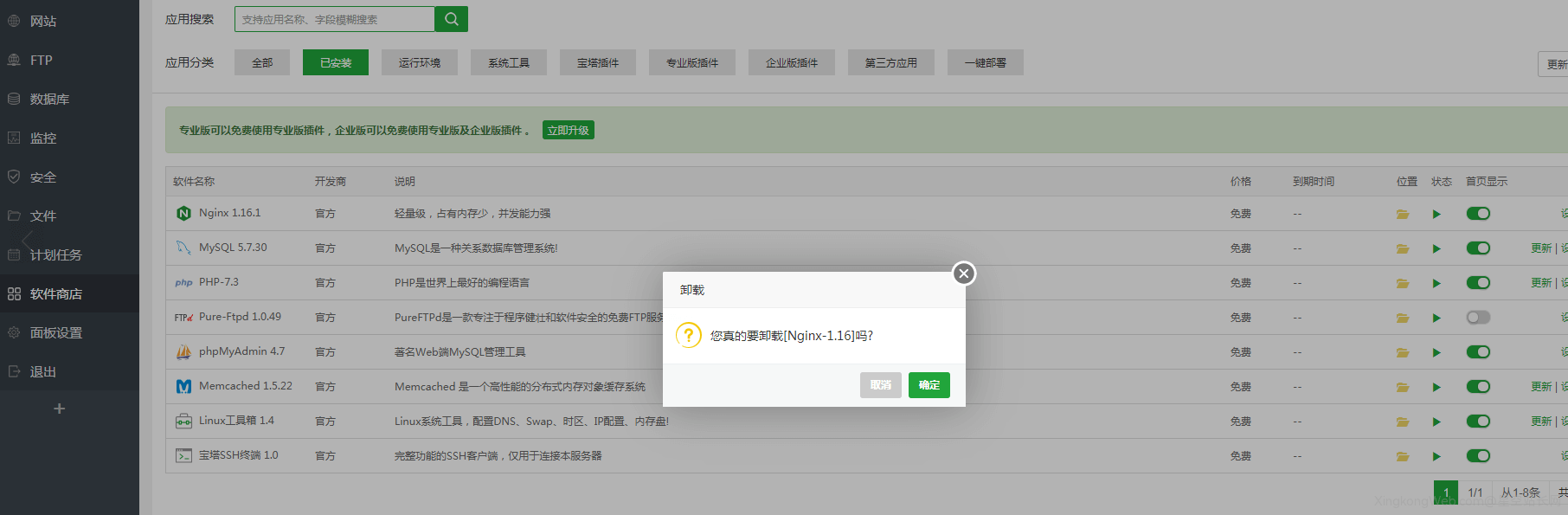Click the MySQL running status play icon

tap(1436, 248)
